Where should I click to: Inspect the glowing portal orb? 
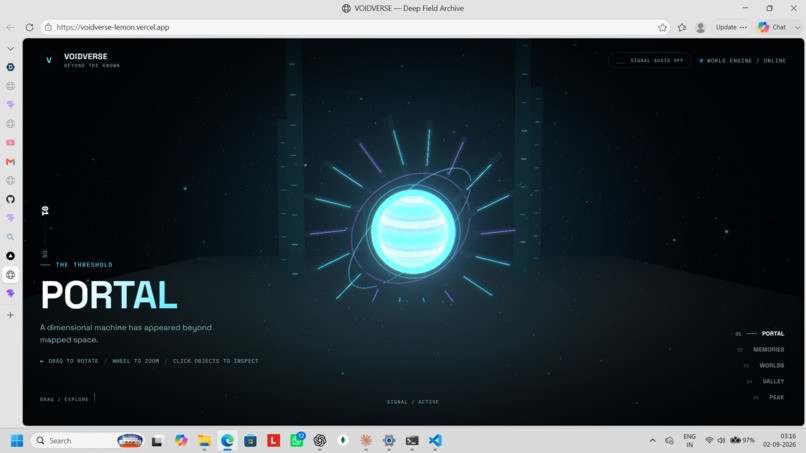pos(413,231)
